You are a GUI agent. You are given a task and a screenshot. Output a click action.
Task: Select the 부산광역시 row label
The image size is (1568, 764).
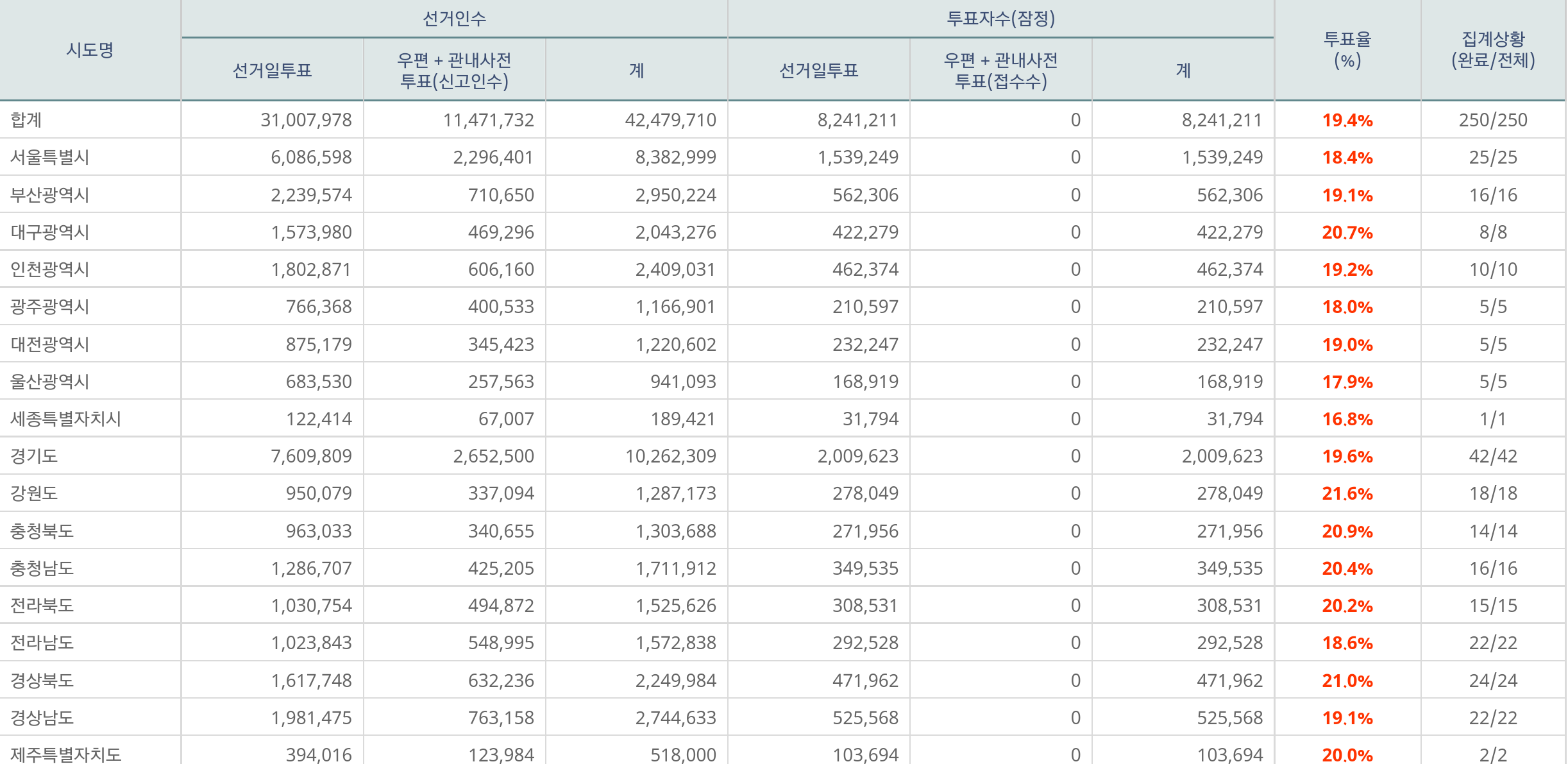click(x=50, y=195)
